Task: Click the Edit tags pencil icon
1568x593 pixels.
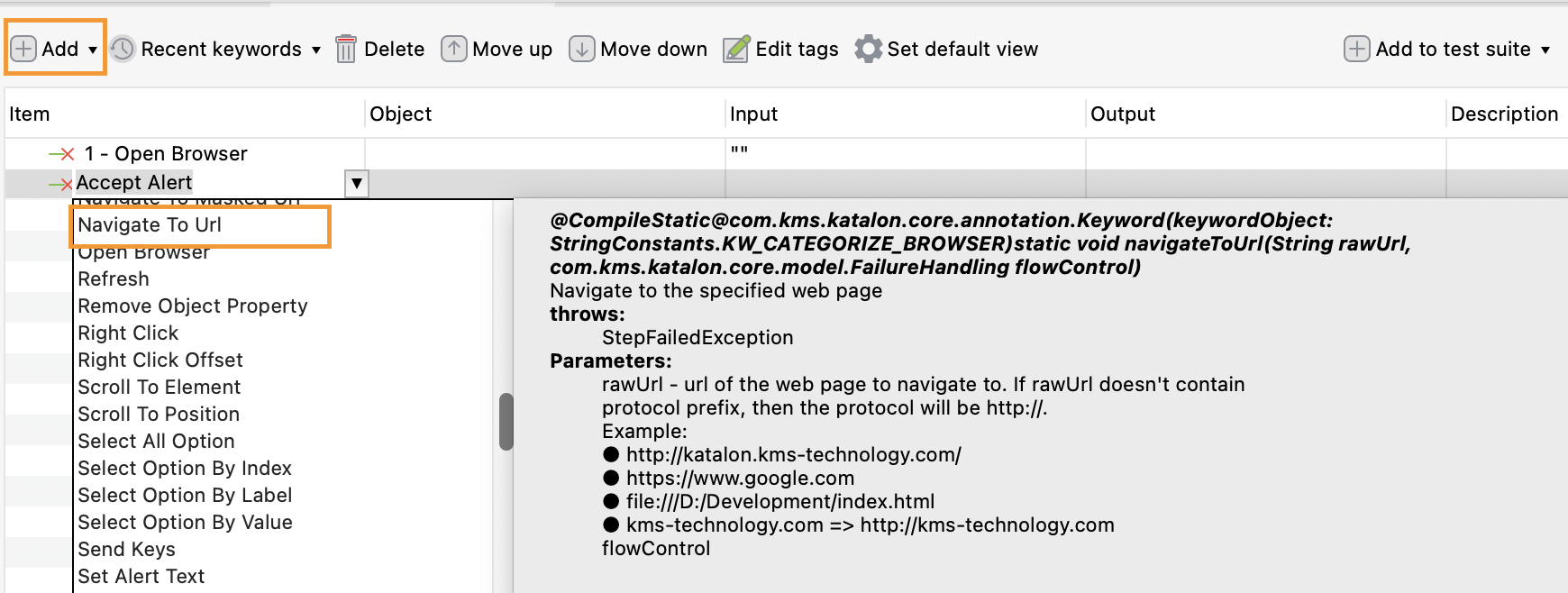Action: [x=736, y=49]
